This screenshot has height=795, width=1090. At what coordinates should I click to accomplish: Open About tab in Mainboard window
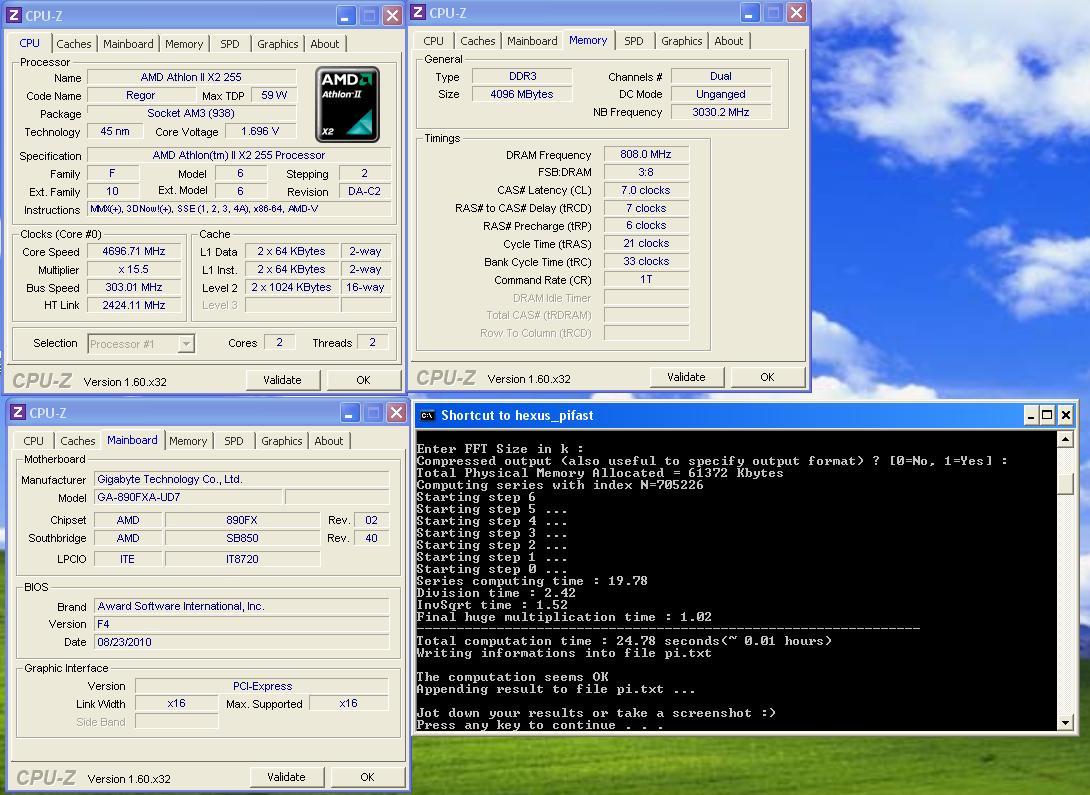[x=328, y=441]
